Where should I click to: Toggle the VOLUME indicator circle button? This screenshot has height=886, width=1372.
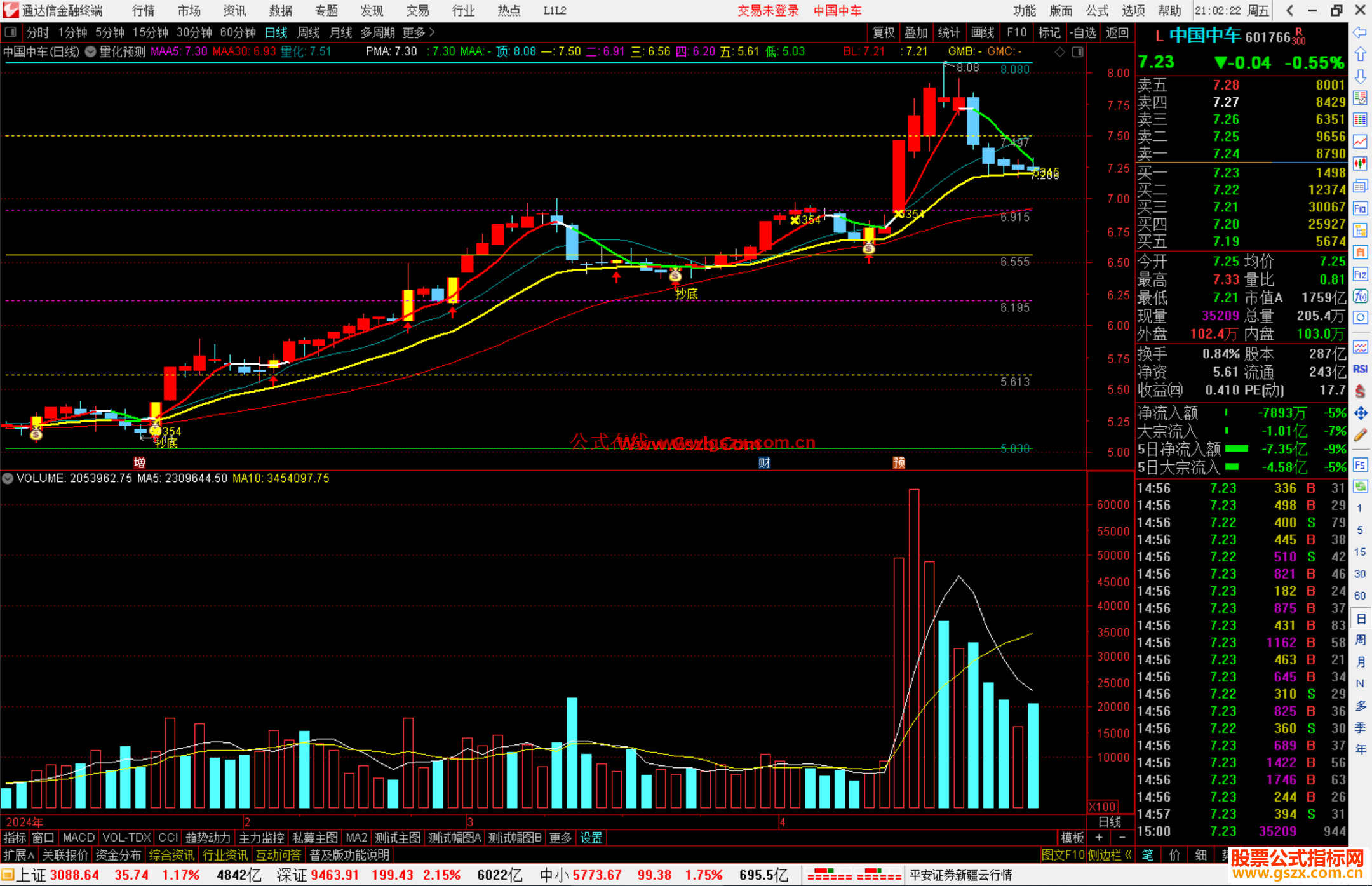[x=8, y=478]
